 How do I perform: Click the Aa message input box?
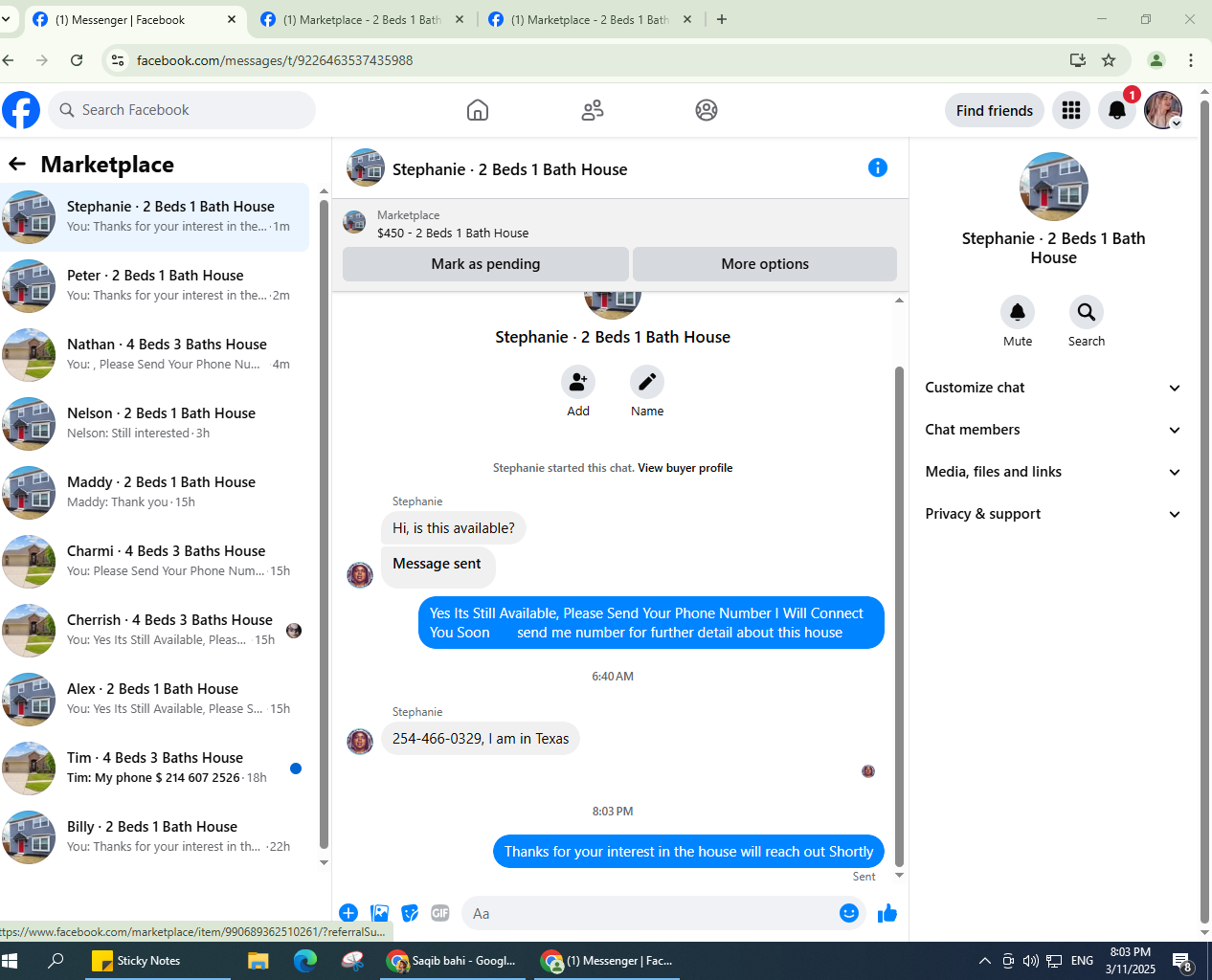649,913
